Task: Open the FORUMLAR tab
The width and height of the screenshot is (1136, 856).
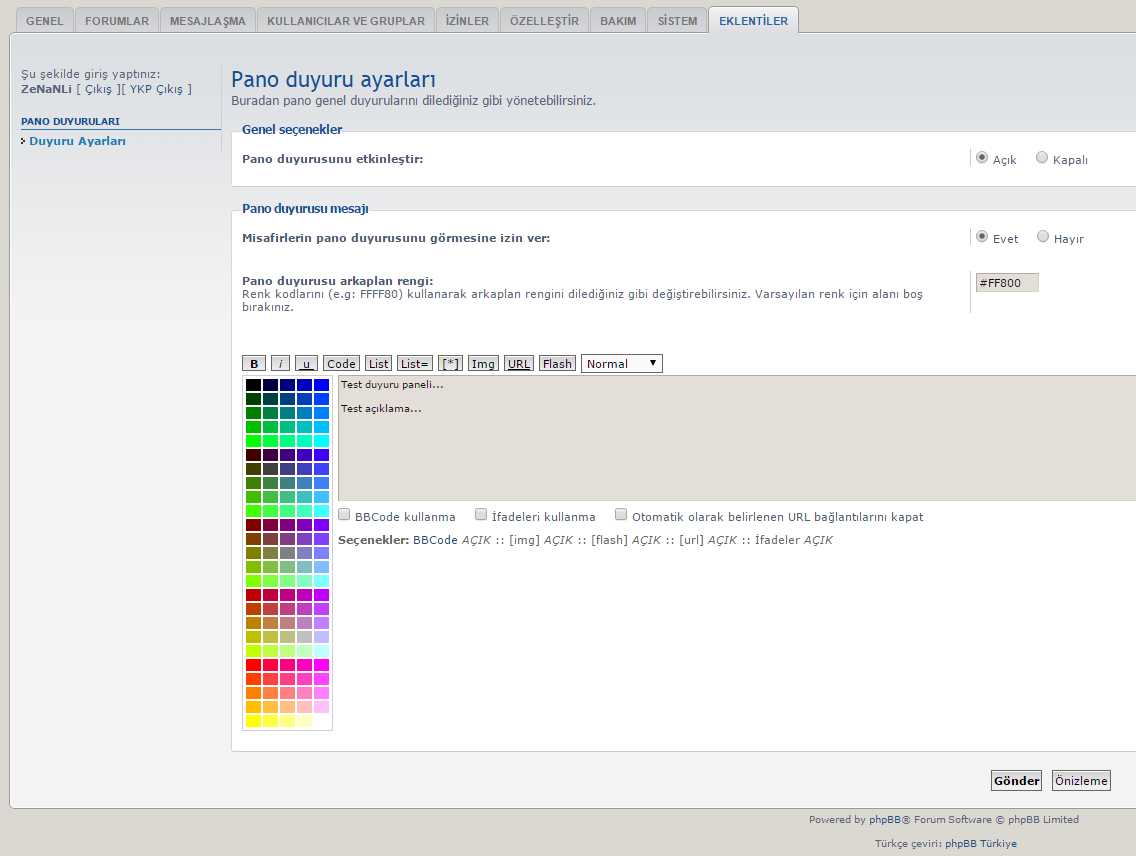Action: click(x=117, y=21)
